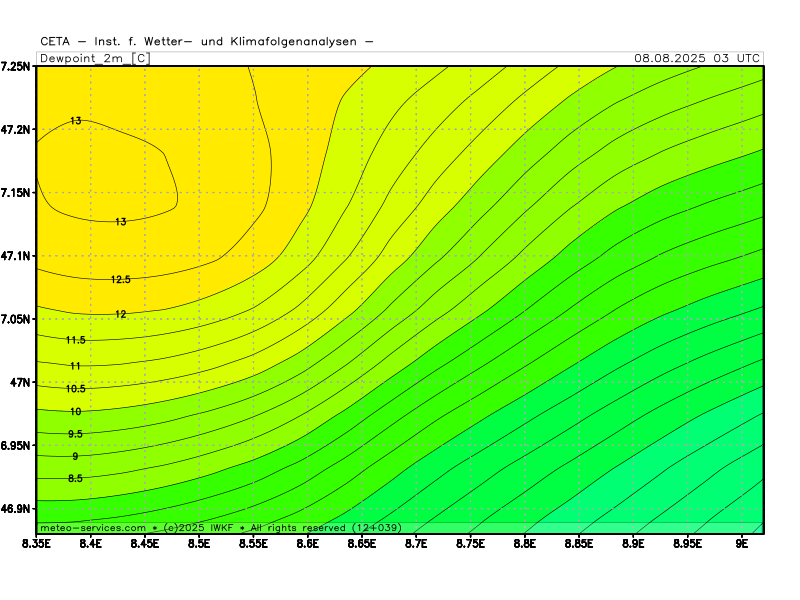The width and height of the screenshot is (800, 600).
Task: Click the 8.9E longitude axis label
Action: coord(633,544)
